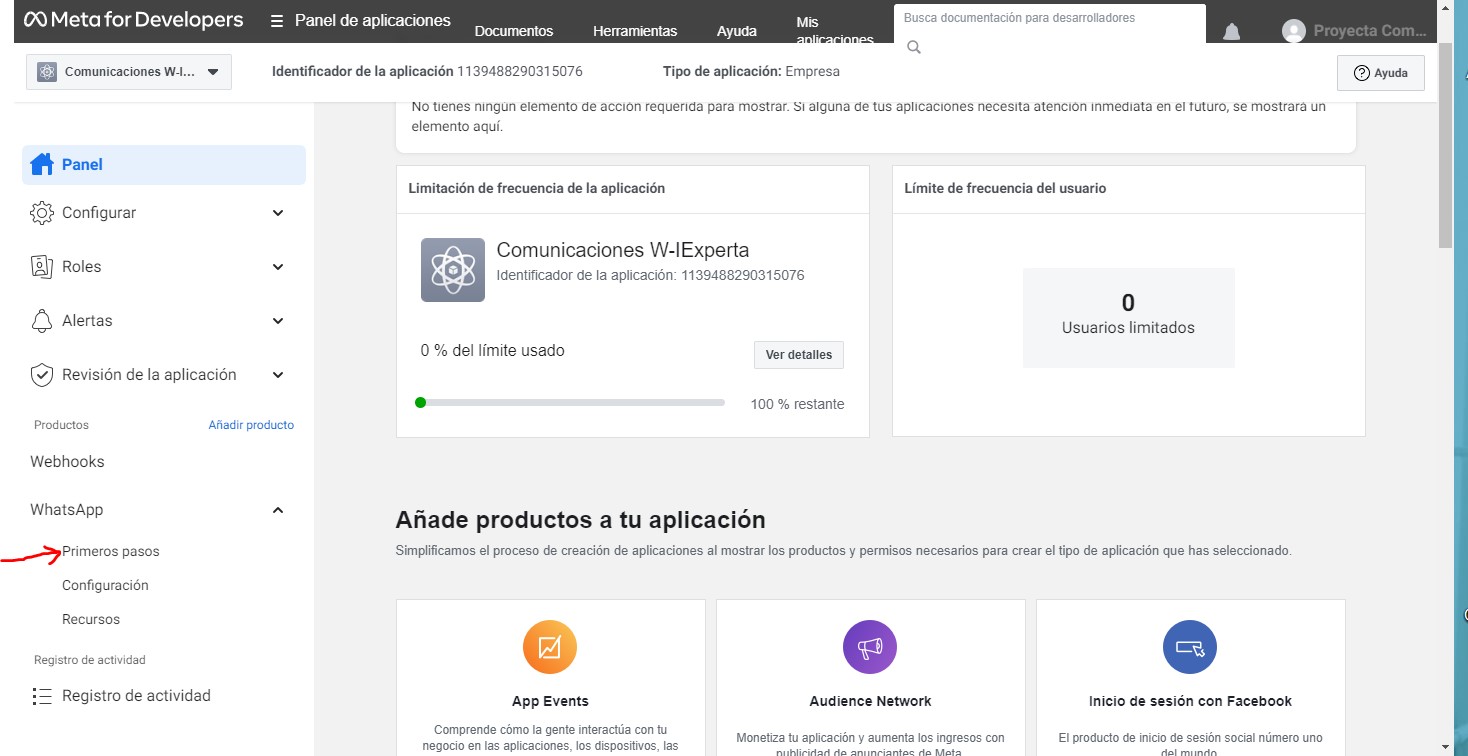The image size is (1468, 756).
Task: Click the Proyecta Com... profile name
Action: pos(1370,31)
